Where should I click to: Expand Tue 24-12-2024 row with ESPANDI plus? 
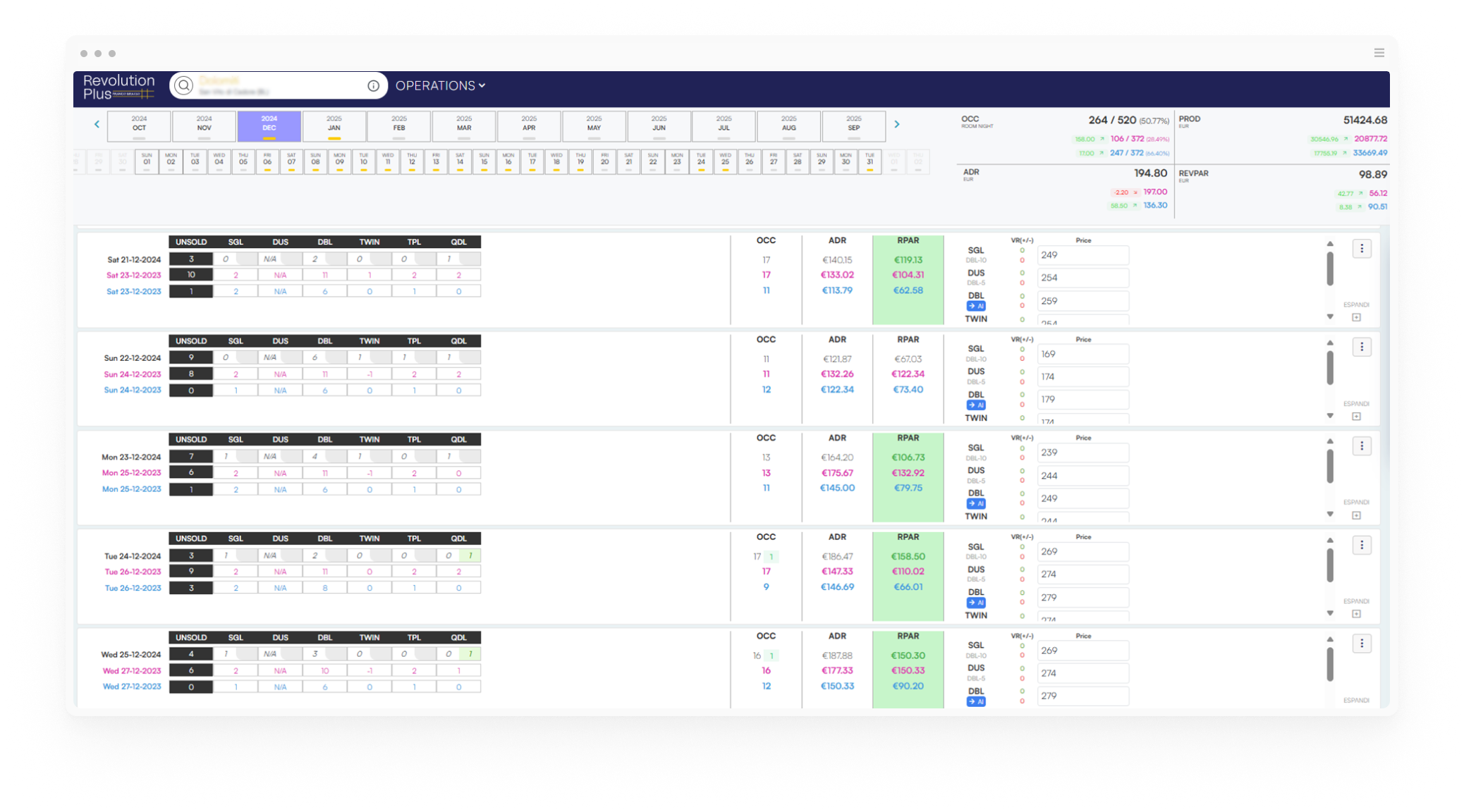[x=1356, y=614]
